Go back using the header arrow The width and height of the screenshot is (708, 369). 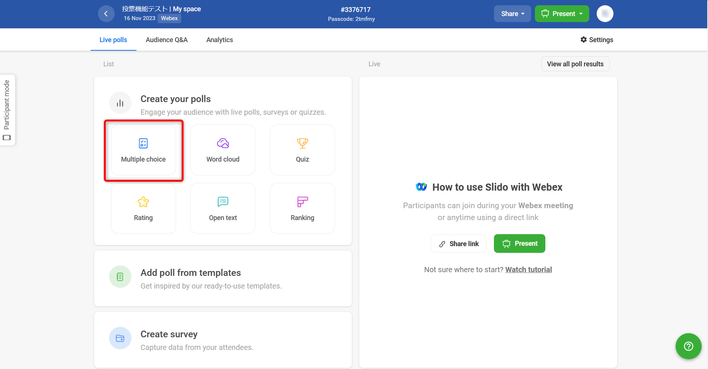106,14
